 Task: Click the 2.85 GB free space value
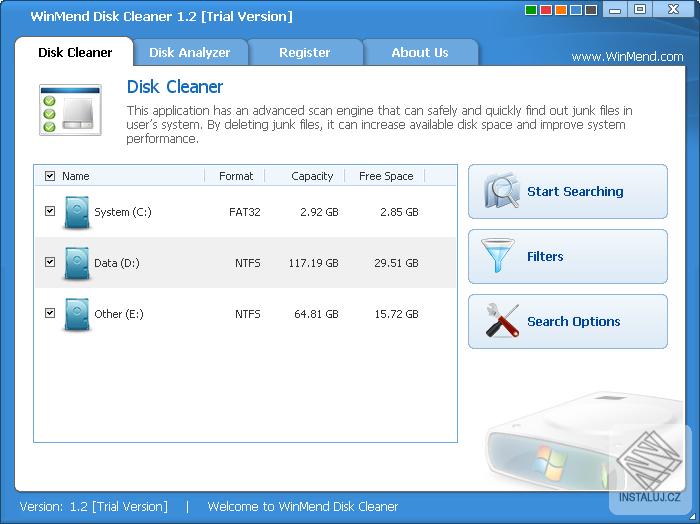click(x=399, y=212)
